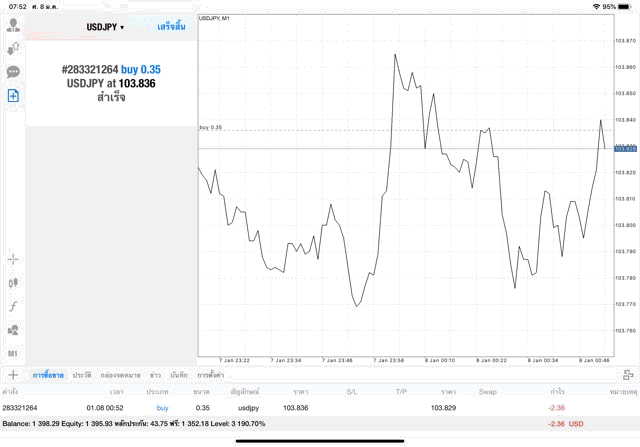Open the การตั้งค่า (Settings) tab
Image resolution: width=640 pixels, height=447 pixels.
[211, 374]
